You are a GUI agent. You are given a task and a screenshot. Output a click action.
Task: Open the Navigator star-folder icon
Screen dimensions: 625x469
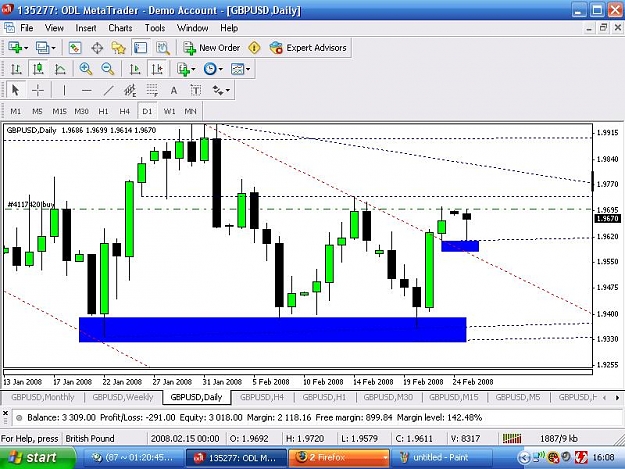click(118, 48)
